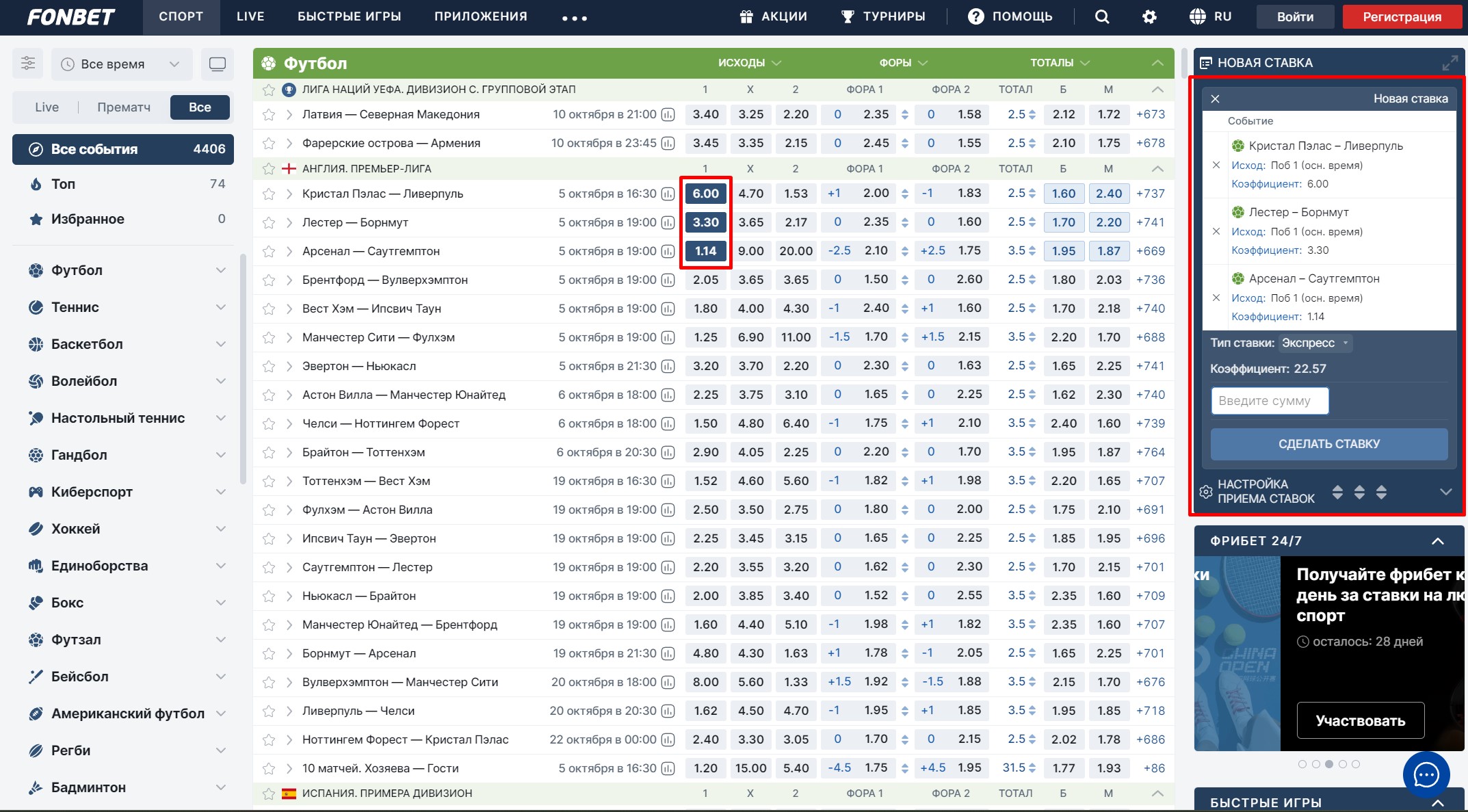
Task: Switch to the Прематч tab
Action: pos(124,107)
